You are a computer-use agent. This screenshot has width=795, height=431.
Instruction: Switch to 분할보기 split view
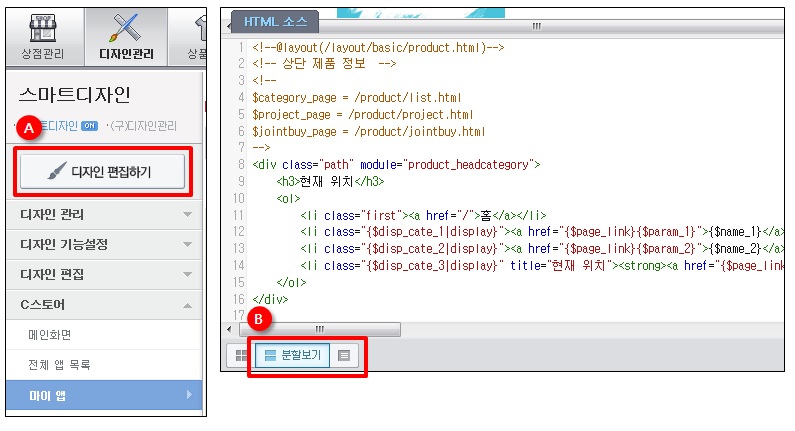293,355
